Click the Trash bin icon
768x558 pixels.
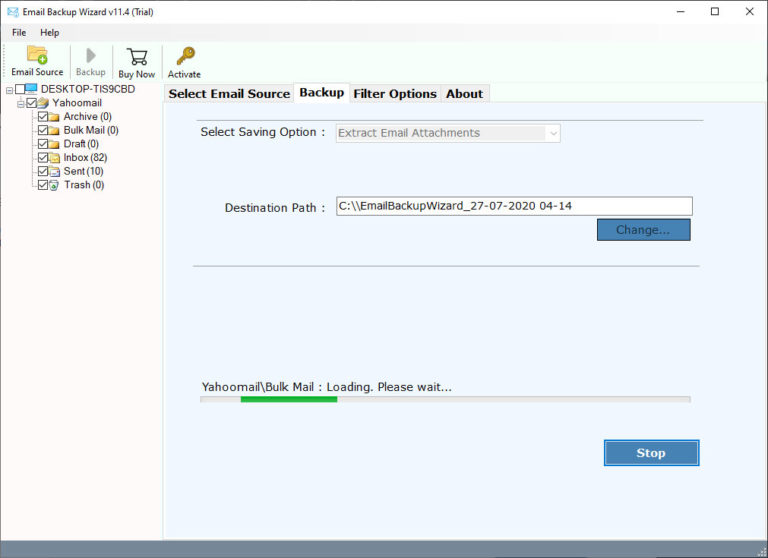point(54,185)
